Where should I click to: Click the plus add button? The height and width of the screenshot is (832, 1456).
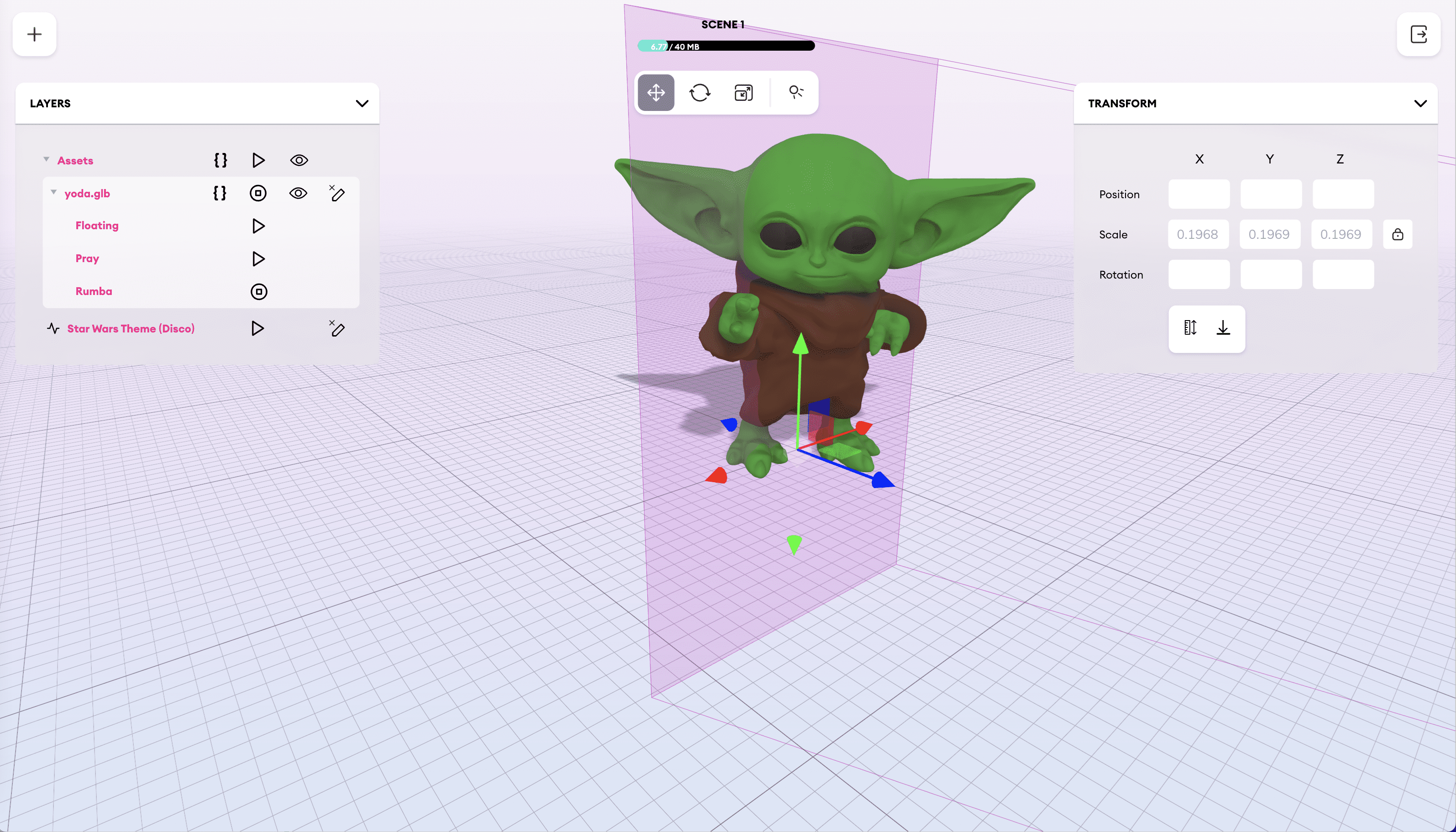pyautogui.click(x=34, y=34)
